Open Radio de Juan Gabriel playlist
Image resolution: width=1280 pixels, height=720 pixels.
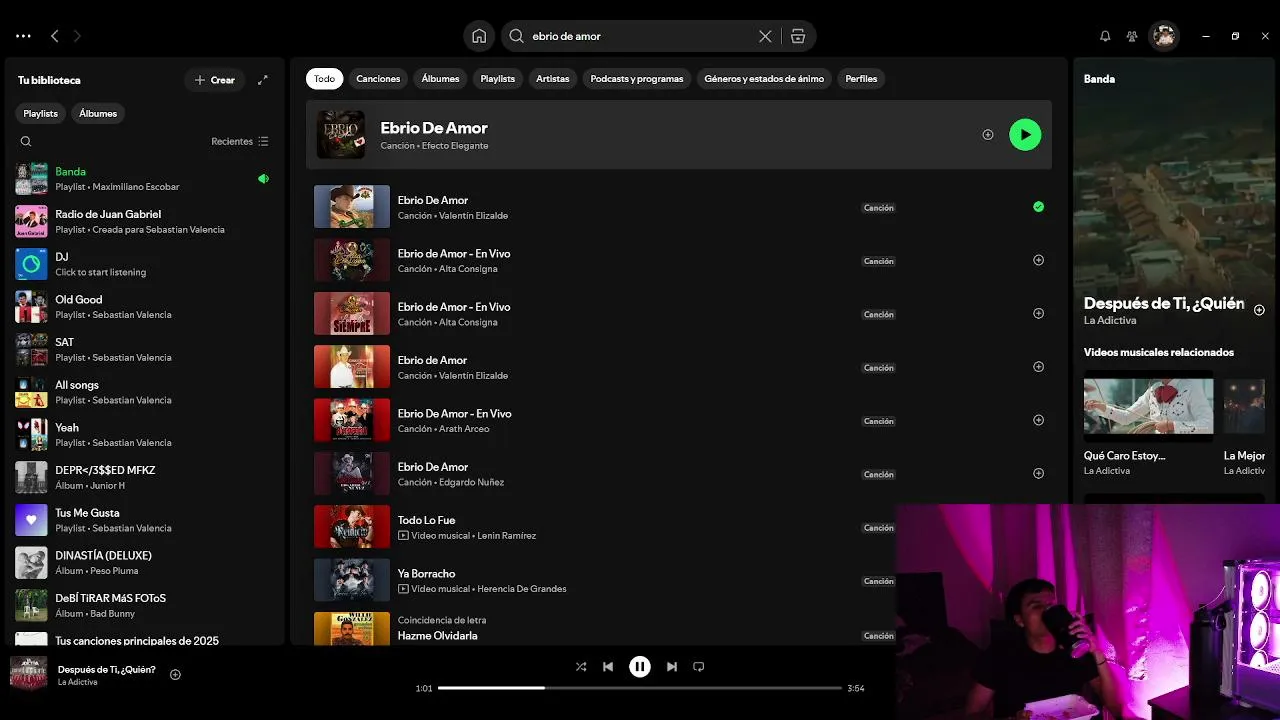click(x=145, y=221)
